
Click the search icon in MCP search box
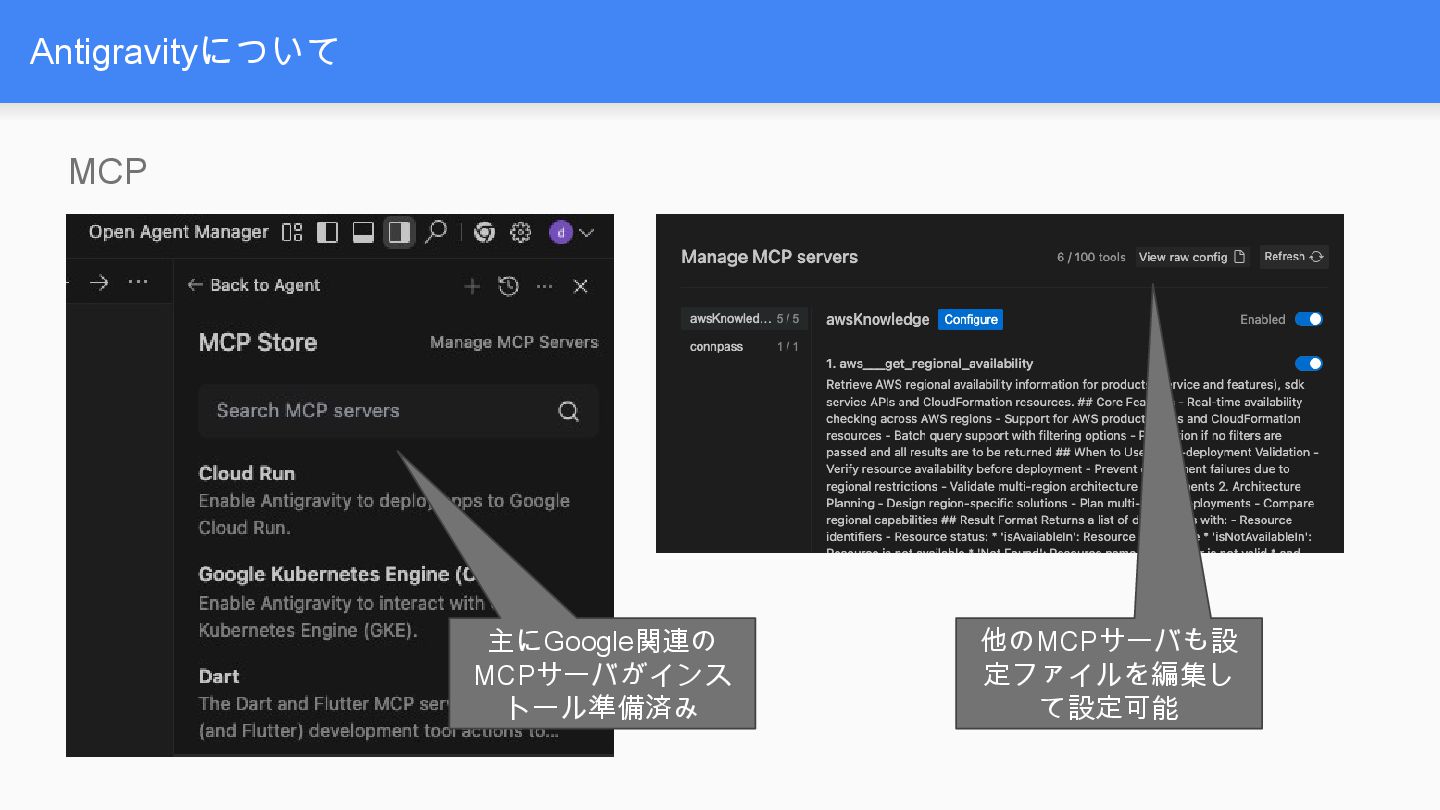tap(568, 411)
